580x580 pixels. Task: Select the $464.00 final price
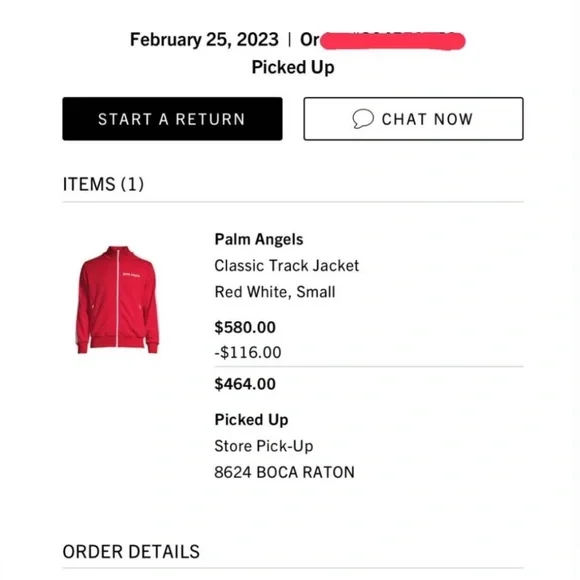point(245,384)
